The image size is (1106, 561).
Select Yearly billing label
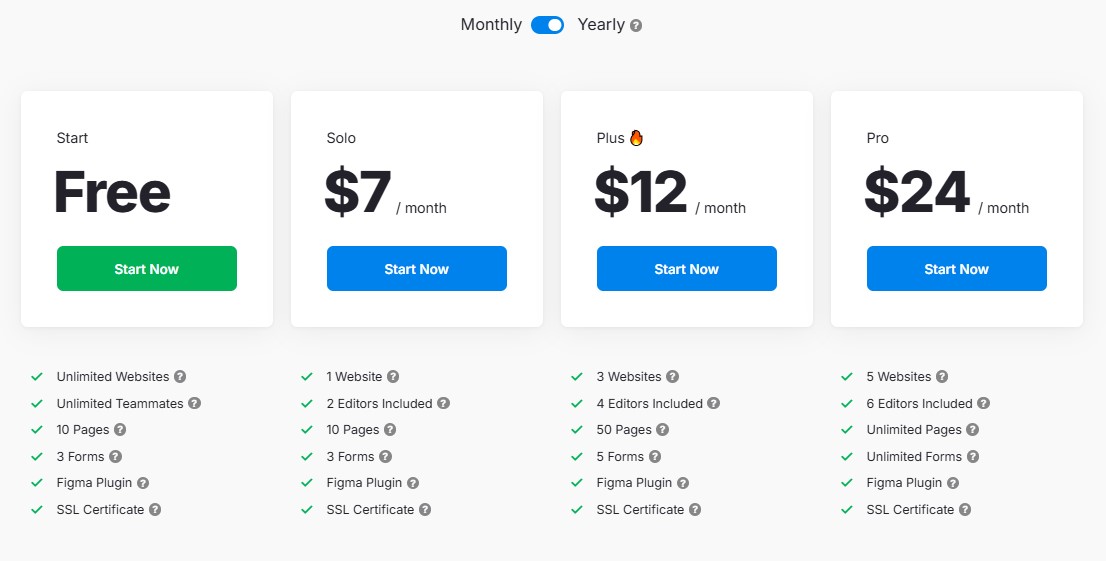[601, 25]
